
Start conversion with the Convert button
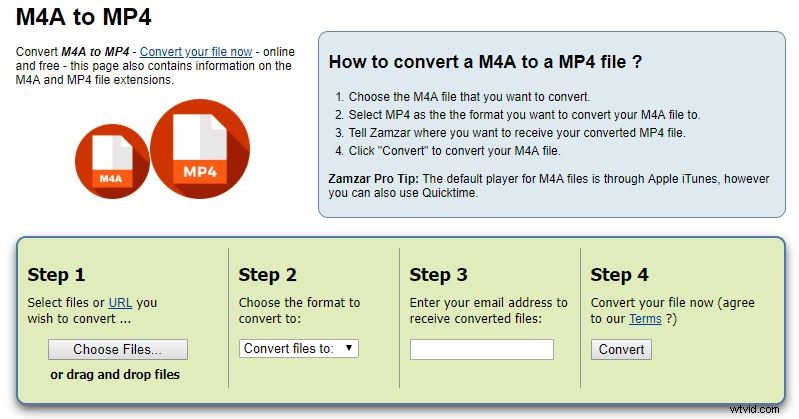[621, 349]
